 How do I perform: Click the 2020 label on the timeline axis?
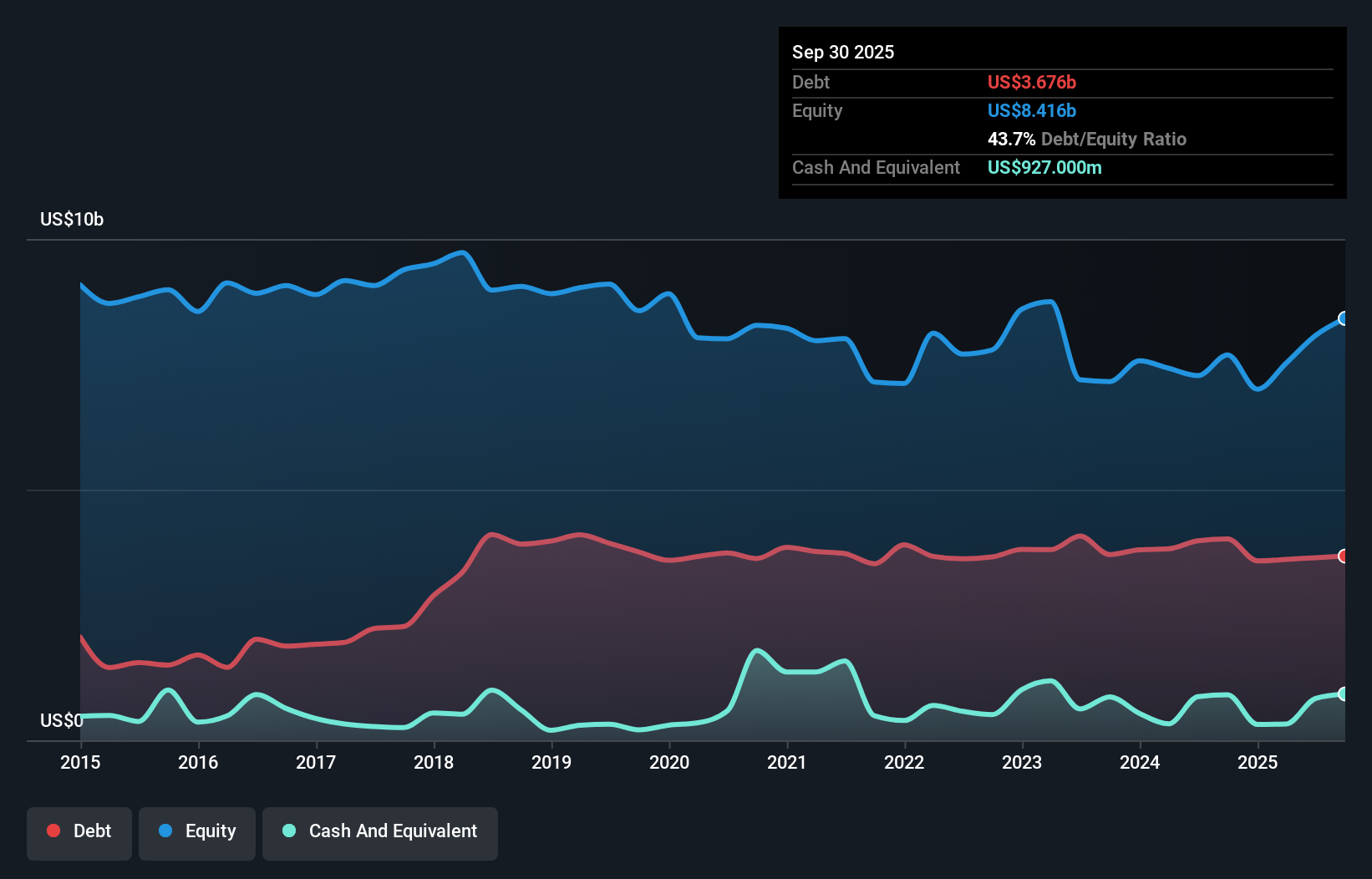click(669, 763)
